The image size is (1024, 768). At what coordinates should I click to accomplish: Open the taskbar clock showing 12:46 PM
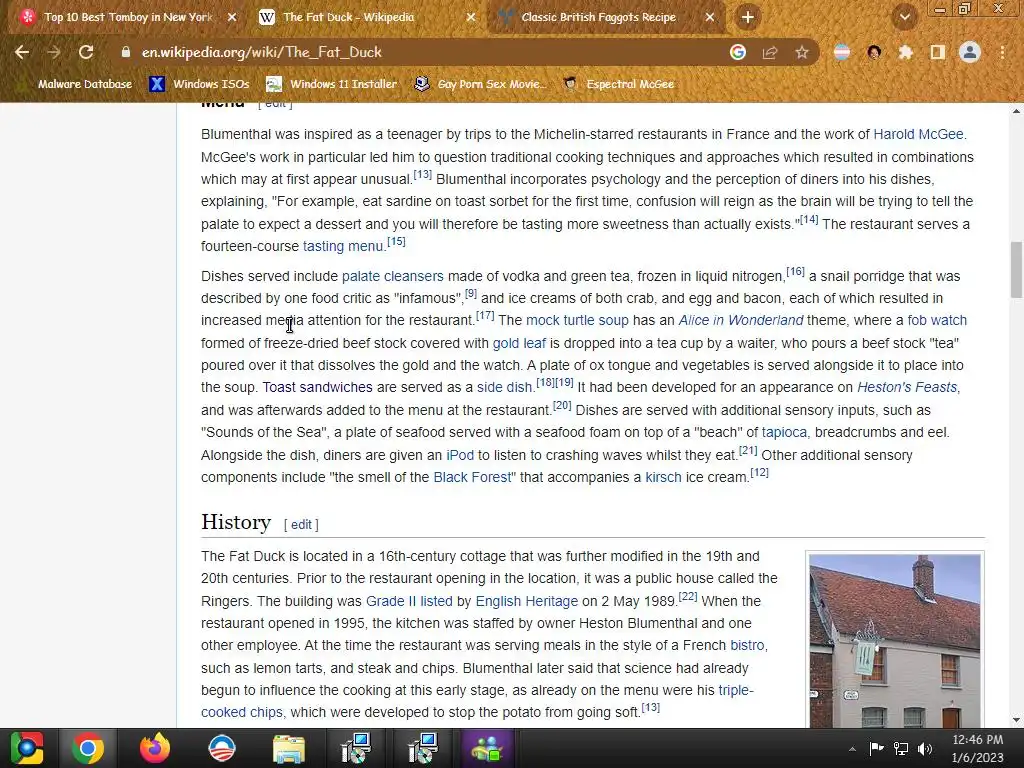(x=978, y=748)
